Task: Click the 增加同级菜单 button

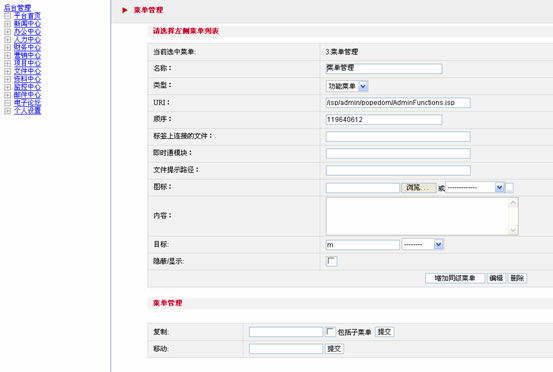Action: 455,278
